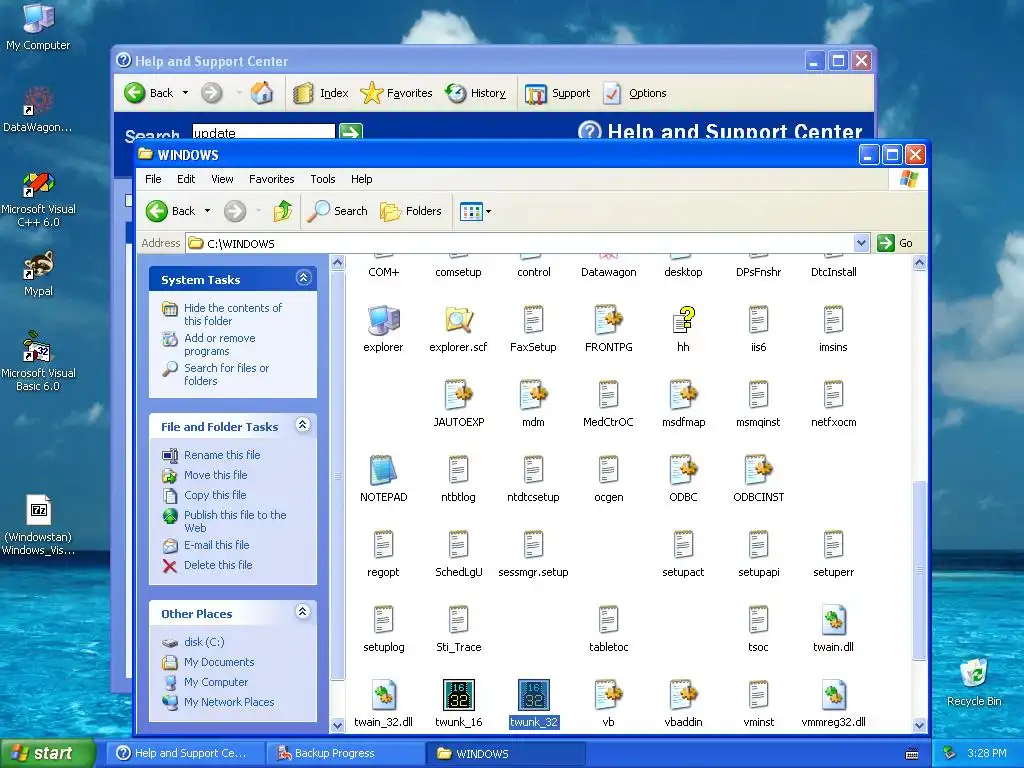The width and height of the screenshot is (1024, 768).
Task: Collapse the System Tasks panel
Action: [303, 278]
